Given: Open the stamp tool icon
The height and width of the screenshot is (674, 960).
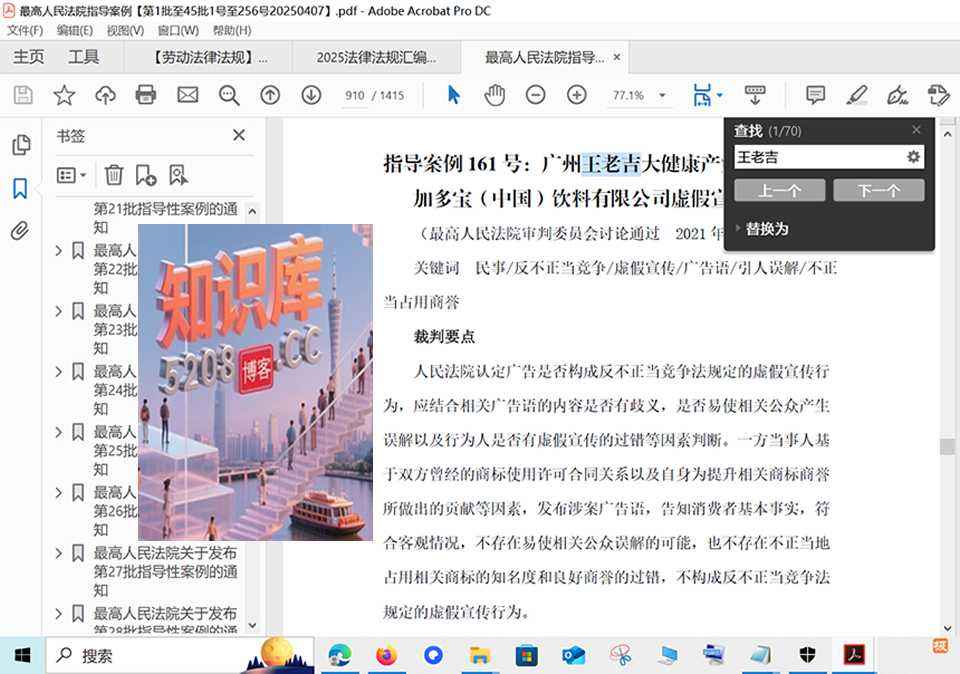Looking at the screenshot, I should (939, 95).
